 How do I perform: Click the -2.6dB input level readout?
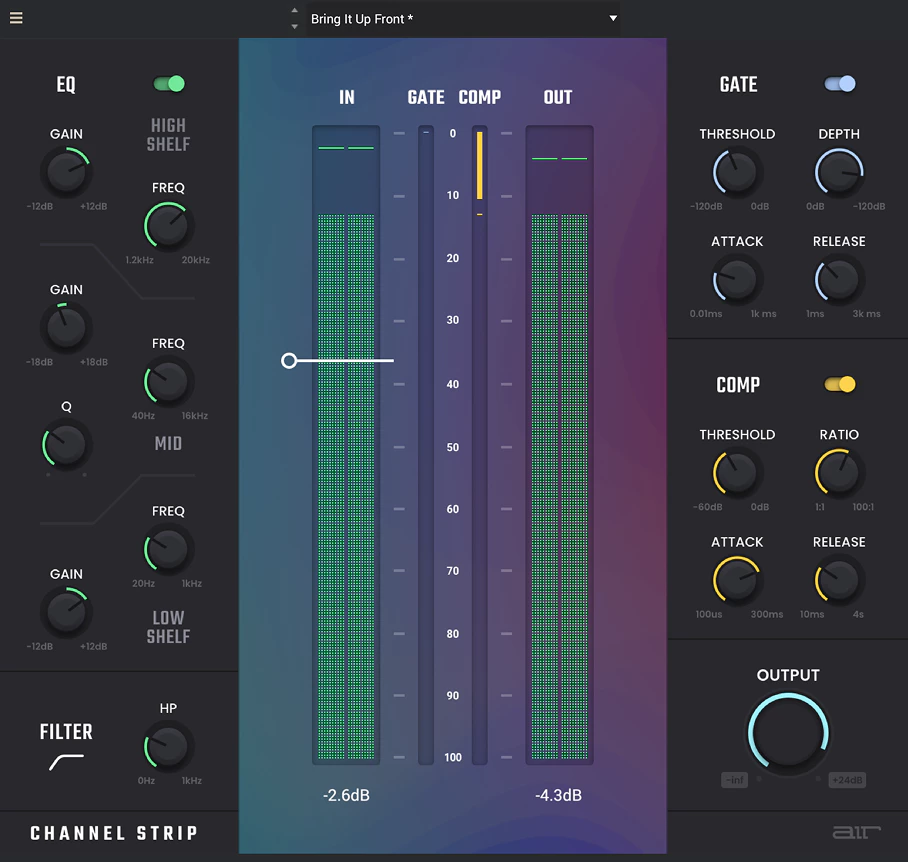346,795
